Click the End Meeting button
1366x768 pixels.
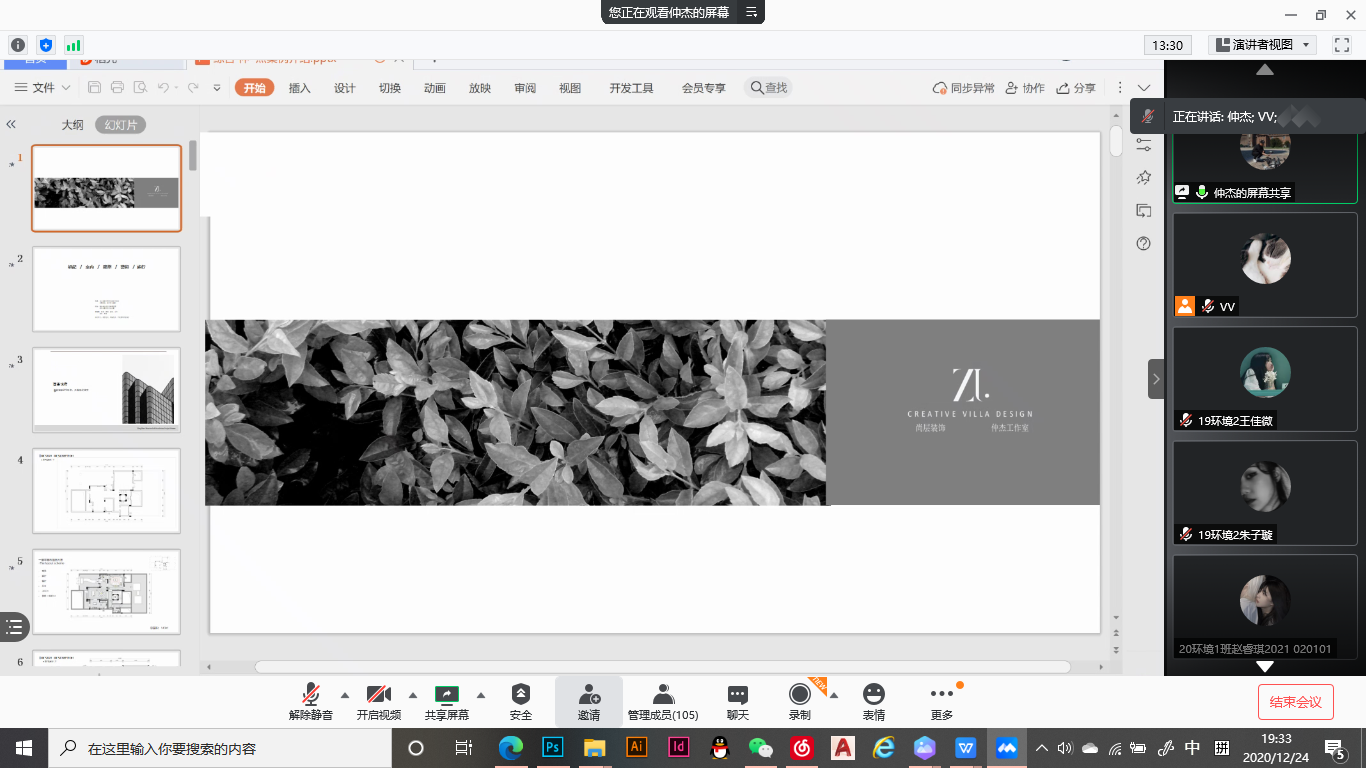point(1295,702)
